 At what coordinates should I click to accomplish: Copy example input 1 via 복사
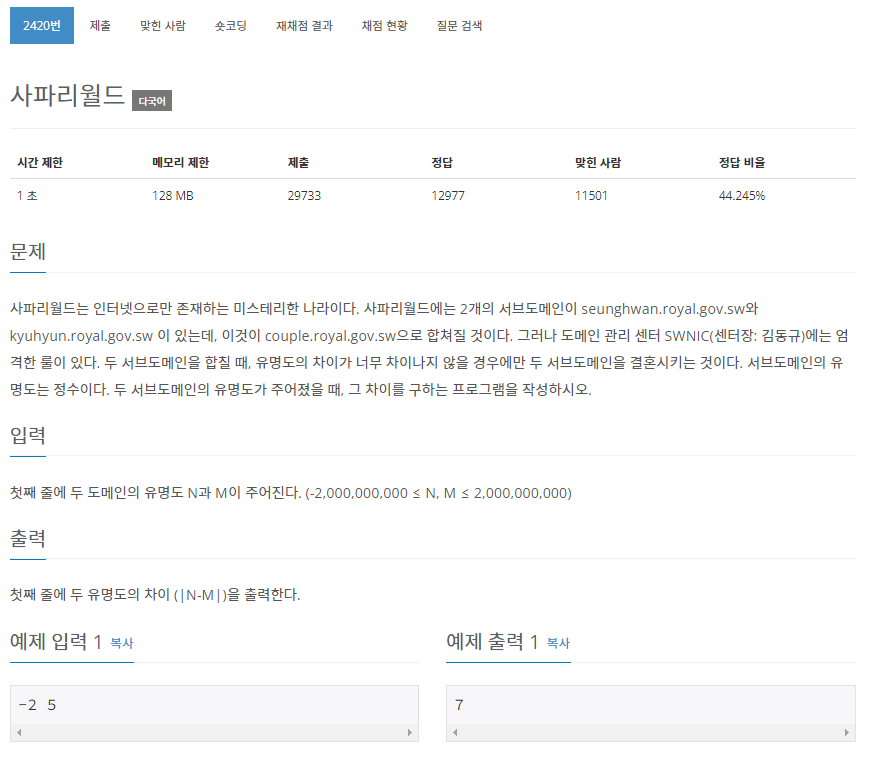pos(122,643)
